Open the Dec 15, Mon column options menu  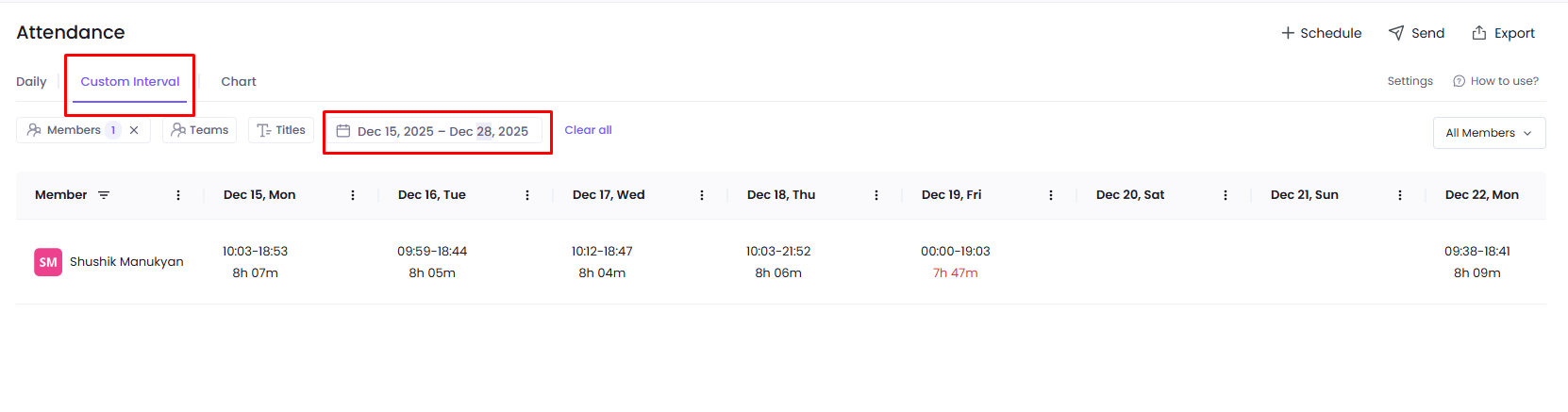(353, 195)
